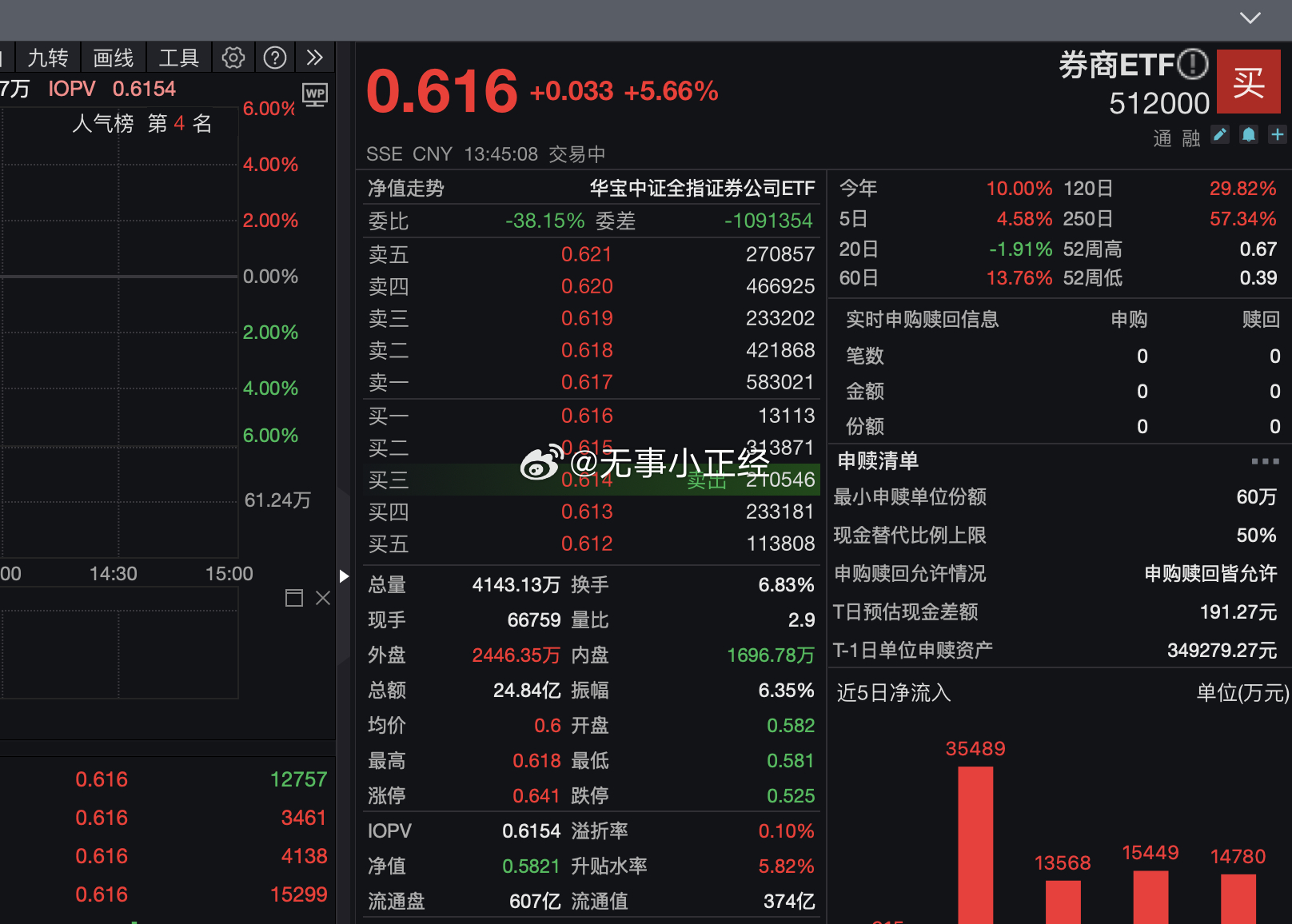Click 52周高 0.67 value
1292x924 pixels.
1258,249
